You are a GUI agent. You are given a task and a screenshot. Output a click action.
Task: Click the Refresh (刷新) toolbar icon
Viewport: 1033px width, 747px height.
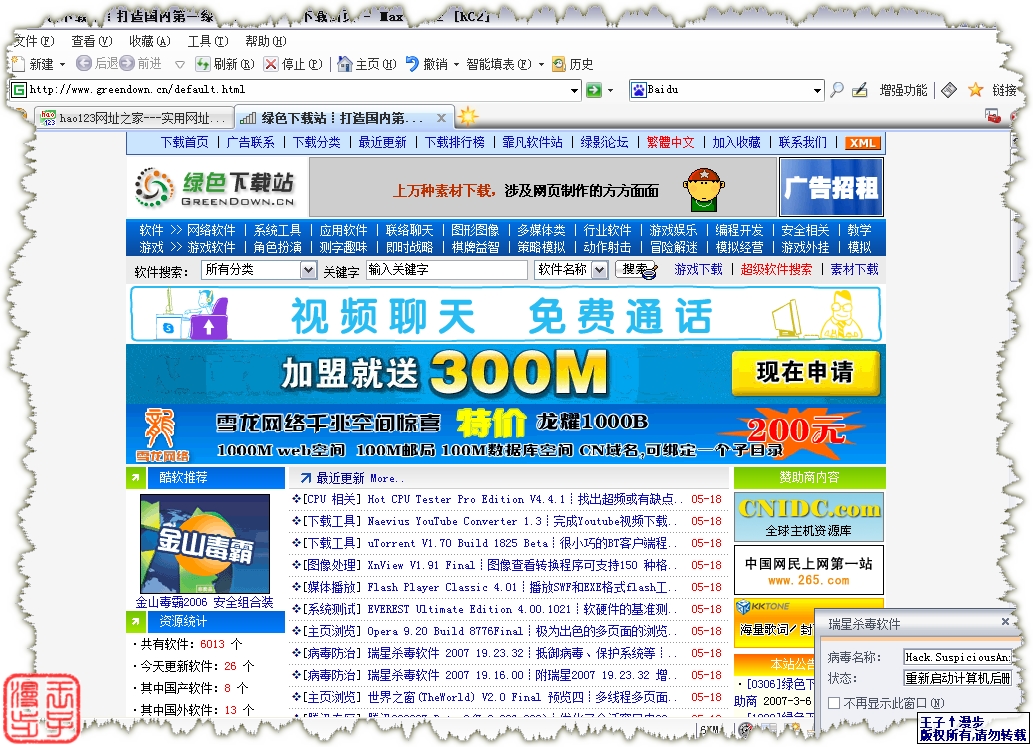(x=202, y=64)
